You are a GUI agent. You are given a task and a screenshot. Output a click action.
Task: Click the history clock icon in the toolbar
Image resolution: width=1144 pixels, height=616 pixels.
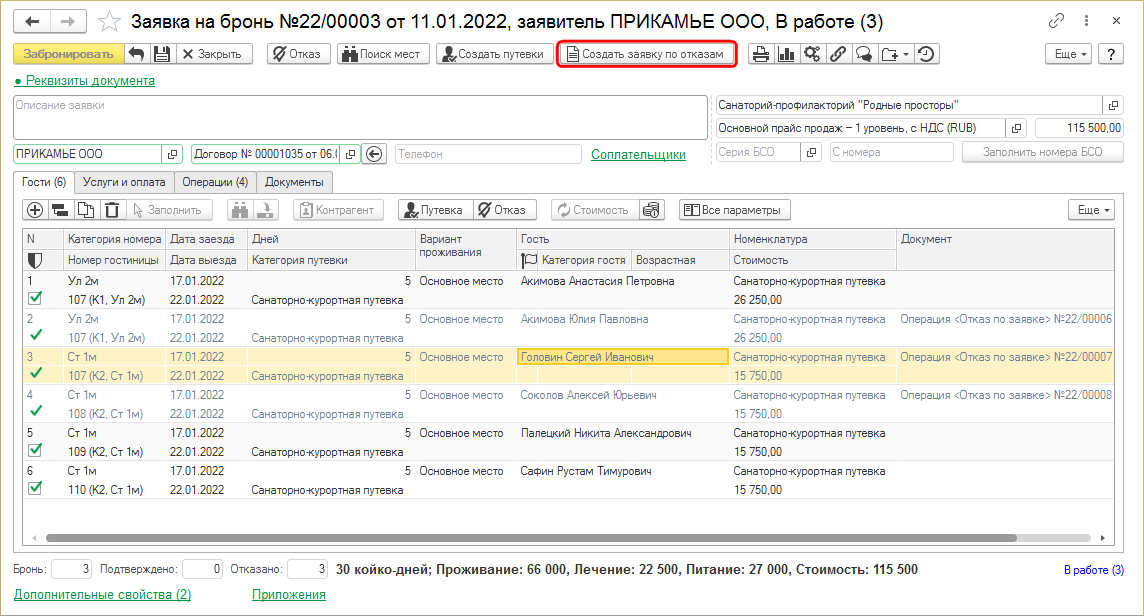pyautogui.click(x=927, y=54)
